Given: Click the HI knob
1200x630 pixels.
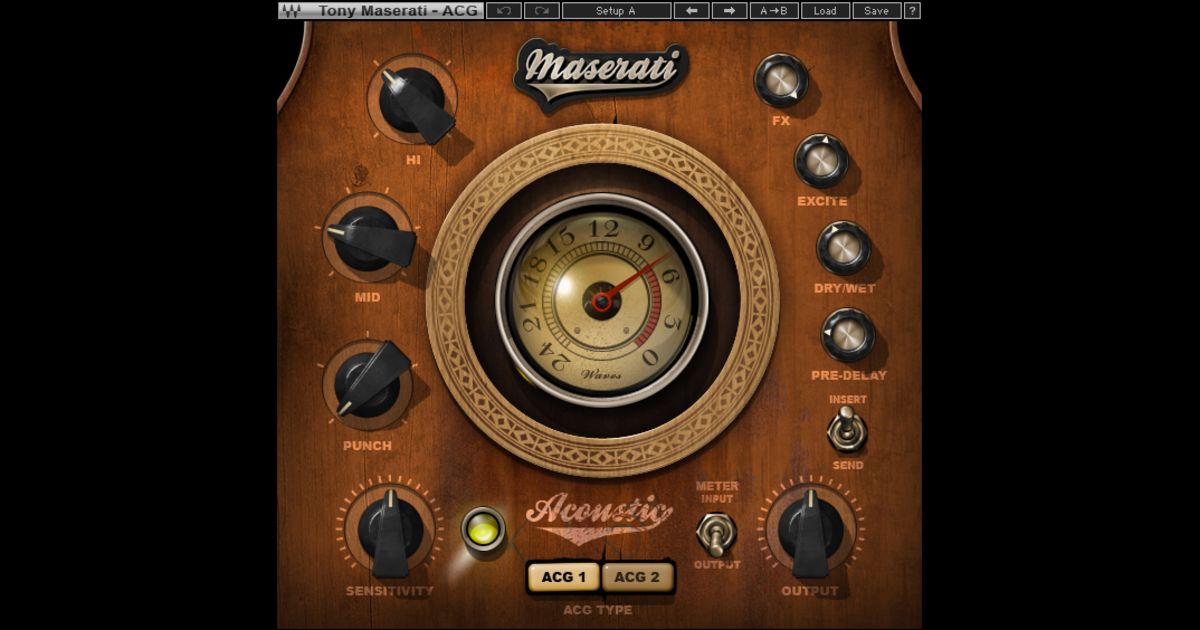Looking at the screenshot, I should (x=413, y=102).
